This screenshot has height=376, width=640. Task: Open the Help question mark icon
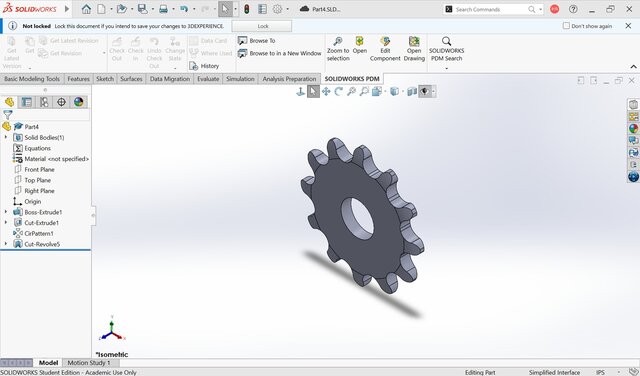tap(573, 9)
